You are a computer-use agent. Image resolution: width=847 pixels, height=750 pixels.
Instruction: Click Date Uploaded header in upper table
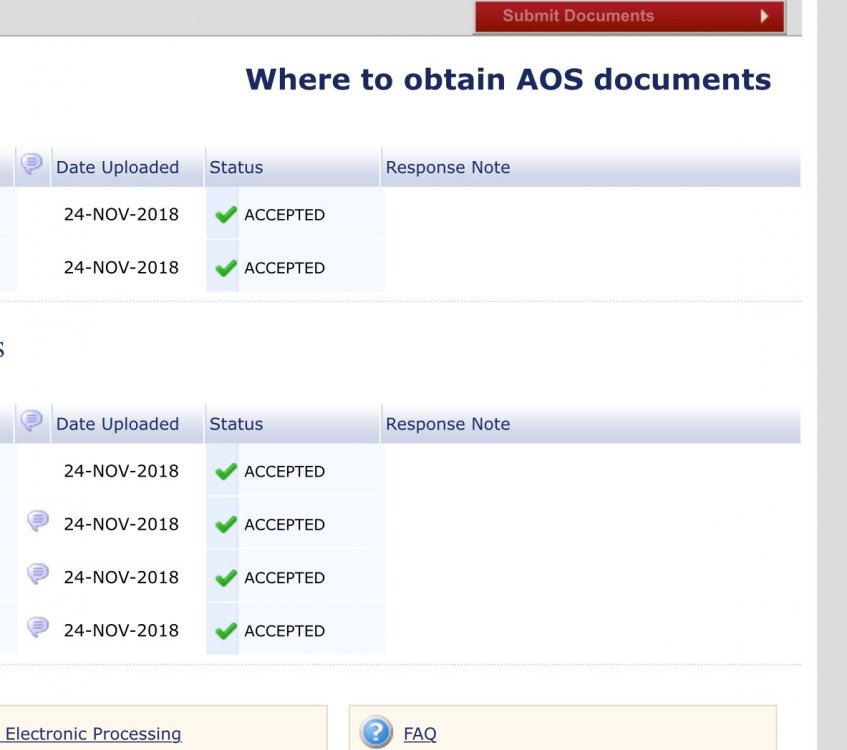[117, 168]
